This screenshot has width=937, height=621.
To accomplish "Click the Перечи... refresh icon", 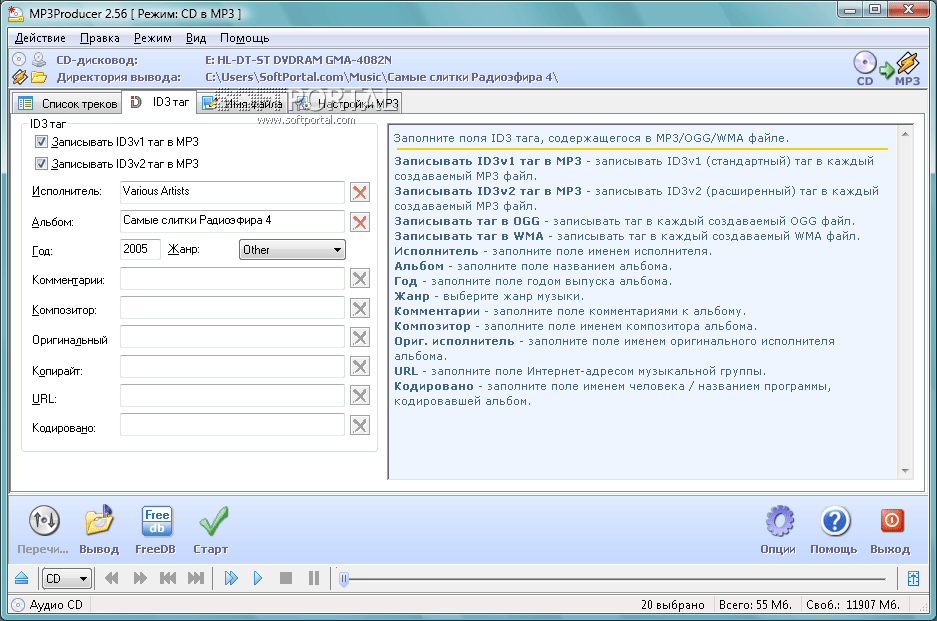I will point(44,521).
